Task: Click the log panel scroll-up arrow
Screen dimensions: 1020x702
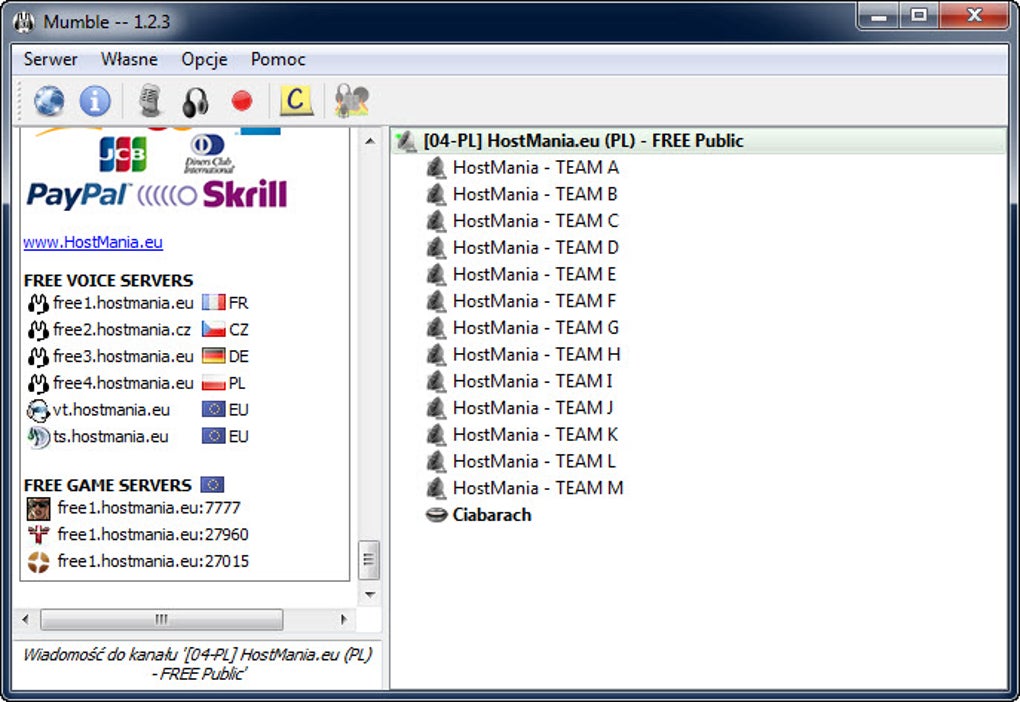Action: coord(369,141)
